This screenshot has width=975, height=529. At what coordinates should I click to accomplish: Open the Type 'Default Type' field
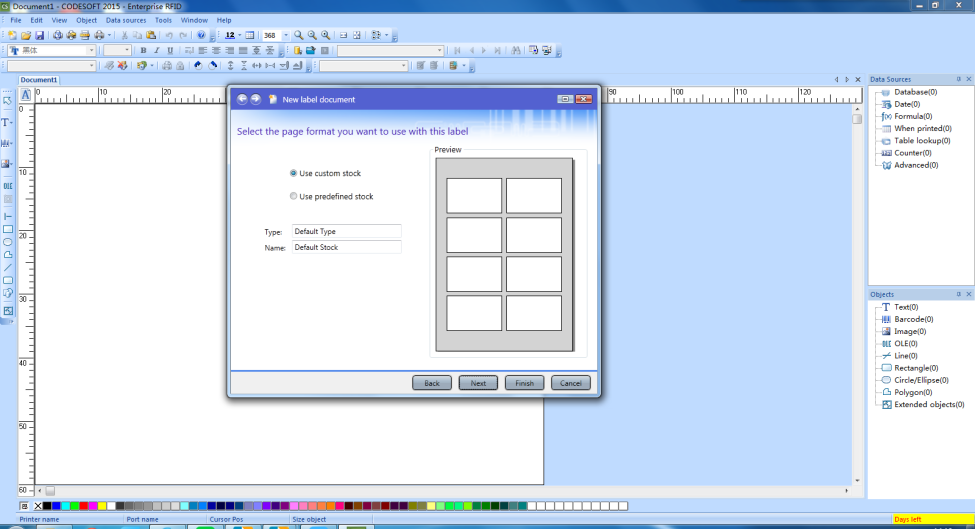click(346, 231)
